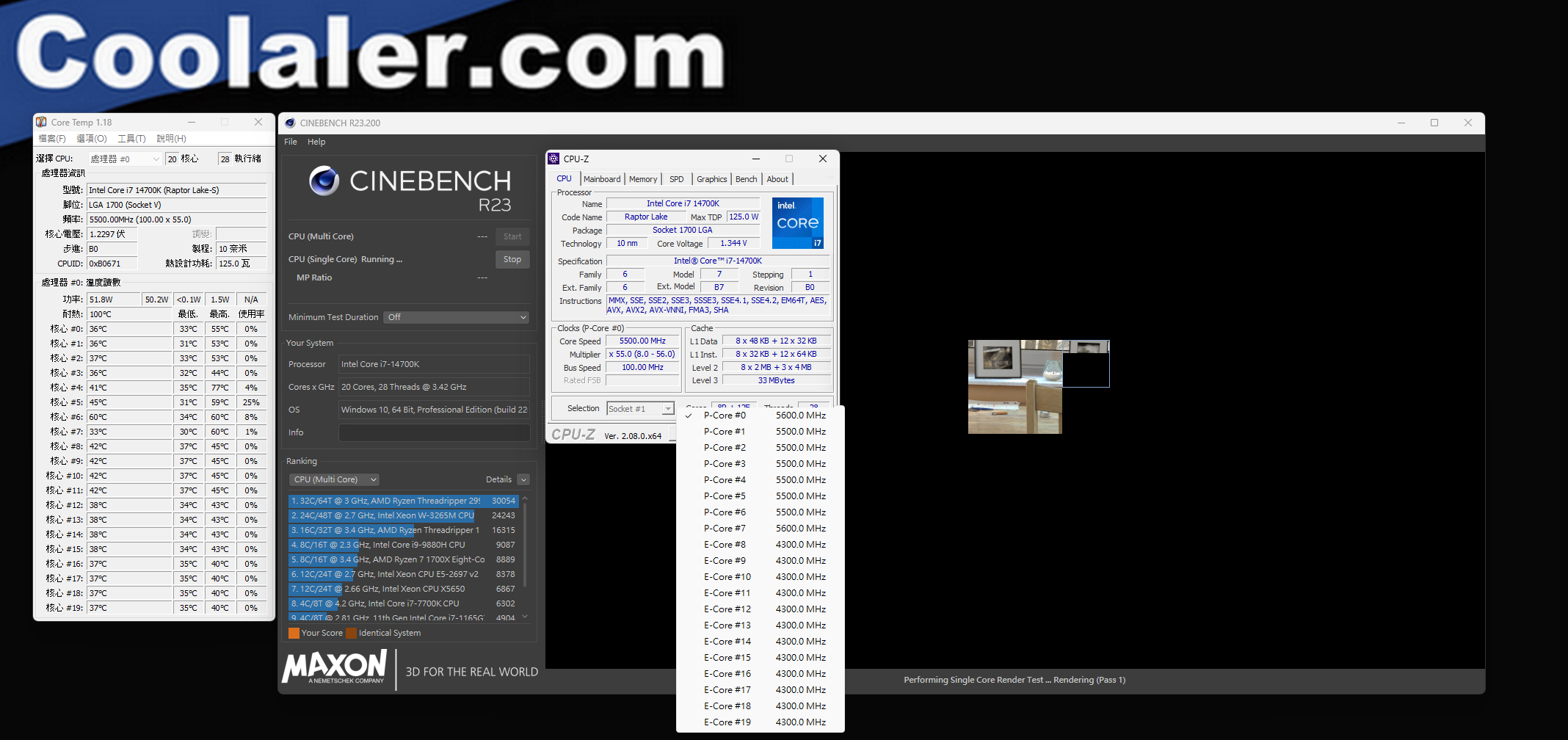Click the CPU-Z window title icon

coord(554,159)
